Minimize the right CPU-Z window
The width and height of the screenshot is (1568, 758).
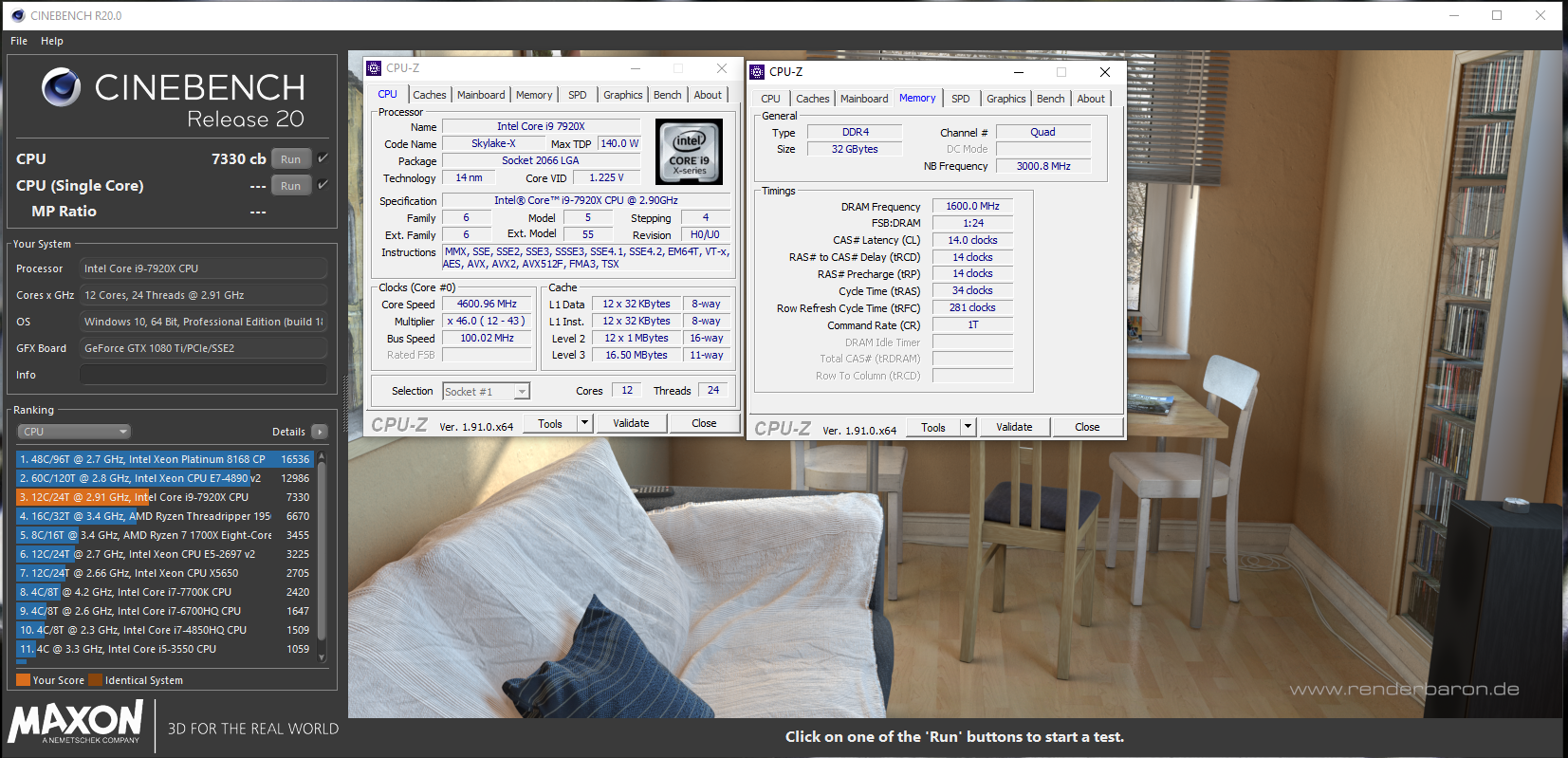[1019, 72]
